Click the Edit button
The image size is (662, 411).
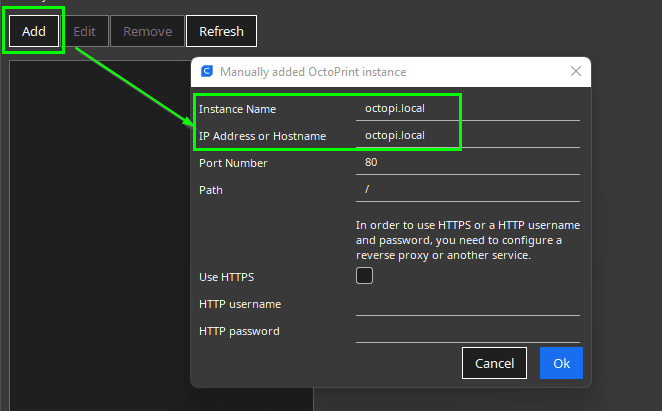pyautogui.click(x=84, y=31)
